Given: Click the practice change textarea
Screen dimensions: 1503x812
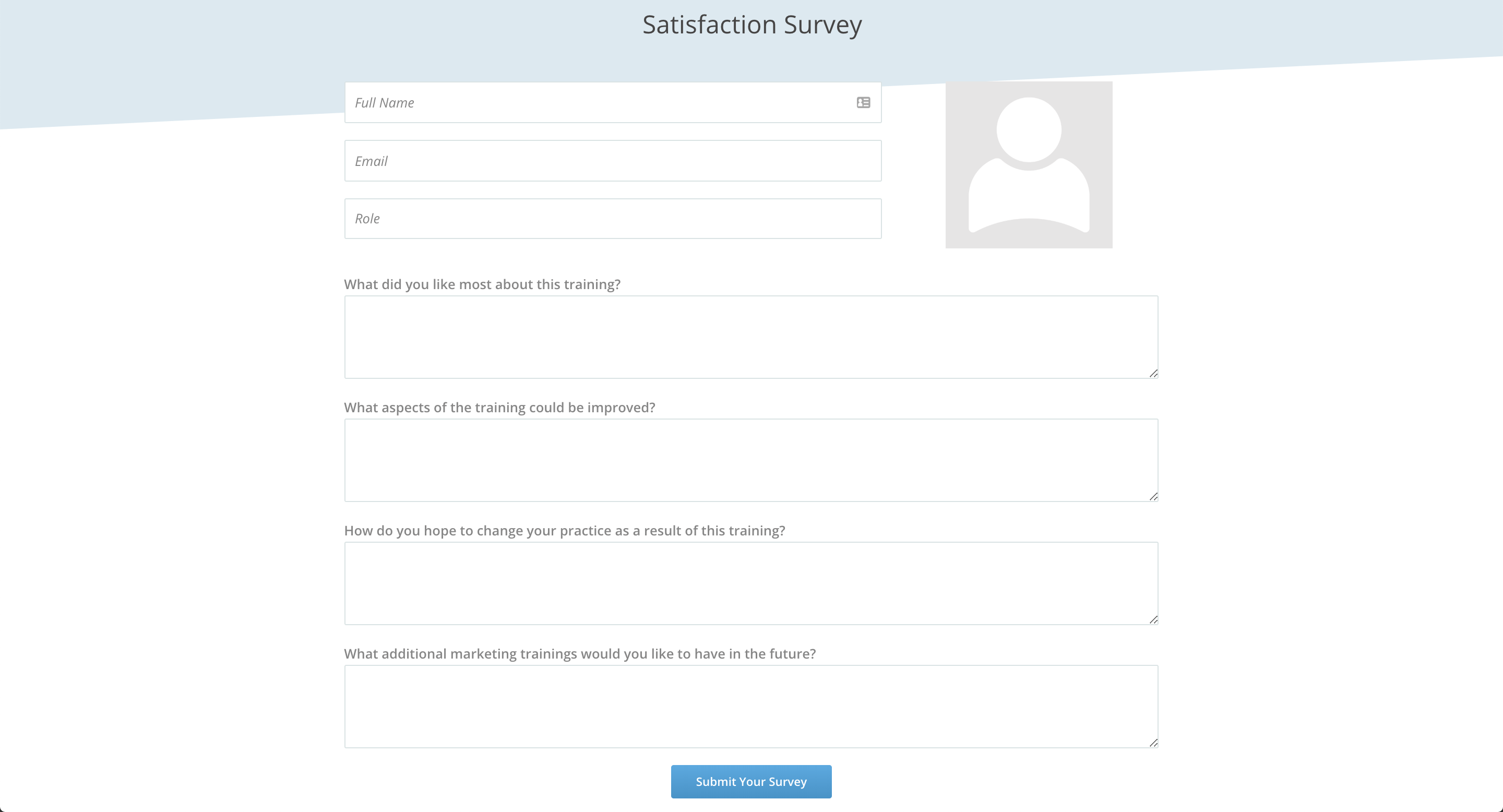Looking at the screenshot, I should pyautogui.click(x=751, y=583).
